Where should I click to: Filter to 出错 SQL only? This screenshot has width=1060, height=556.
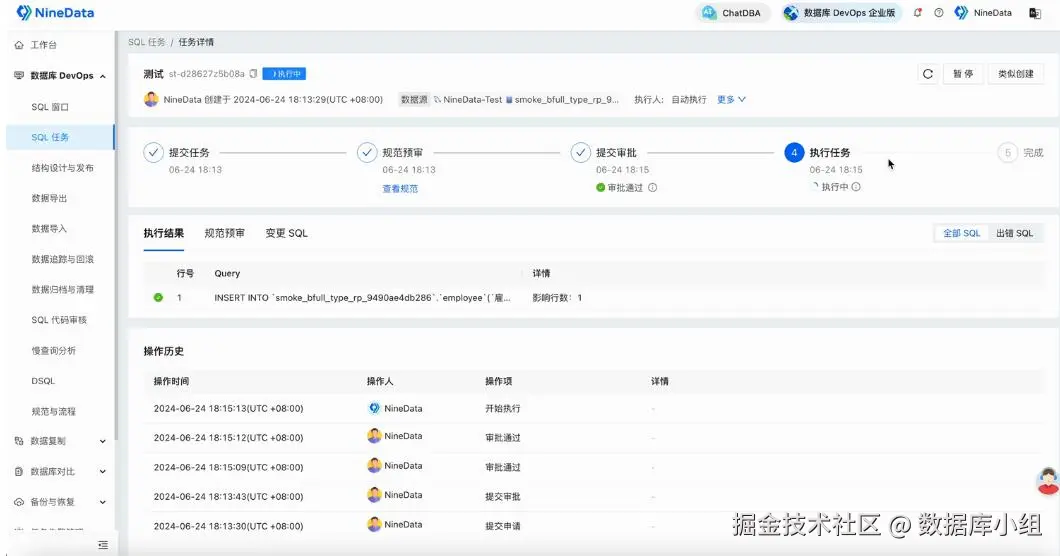click(1014, 233)
